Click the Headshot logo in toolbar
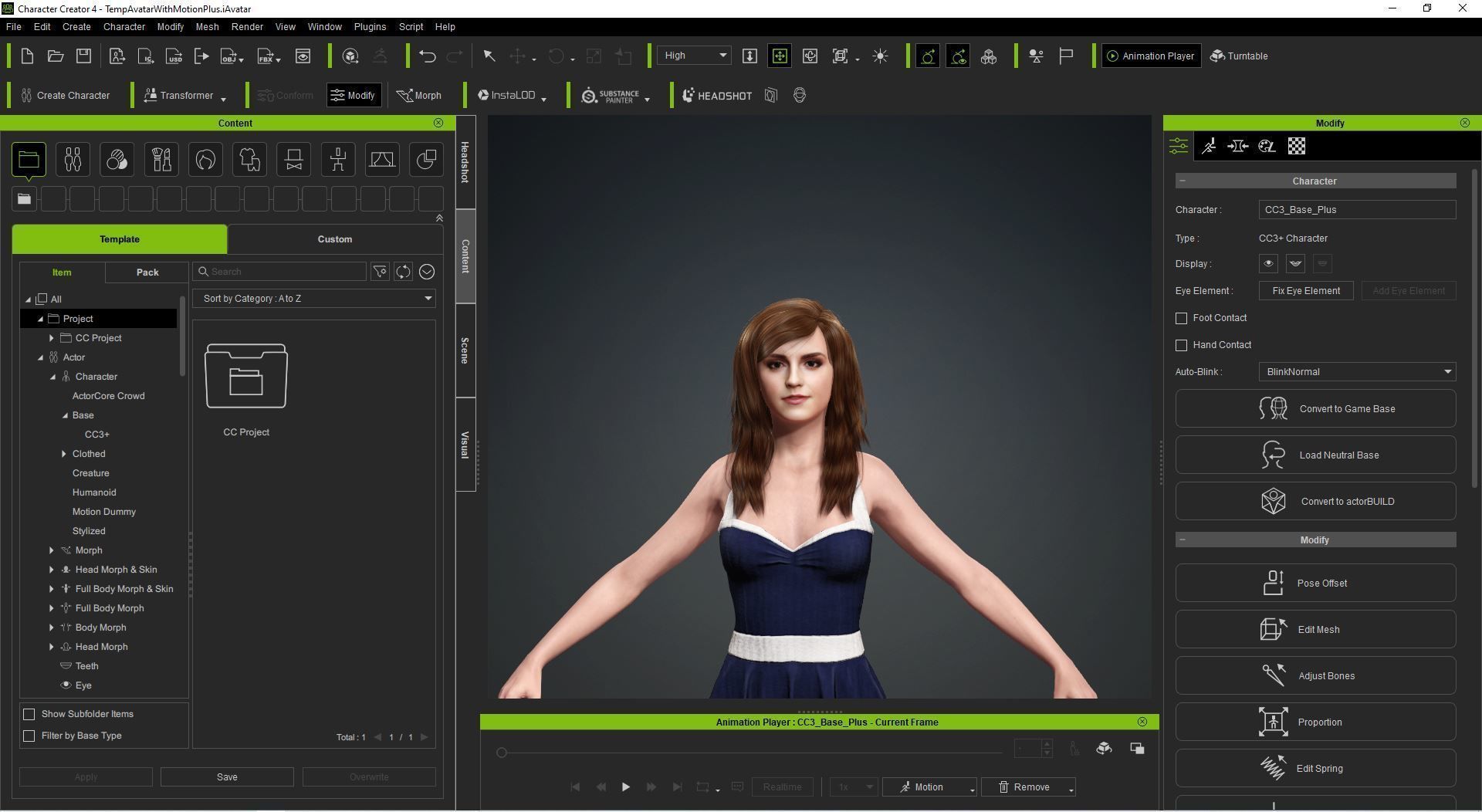The width and height of the screenshot is (1482, 812). [x=717, y=96]
